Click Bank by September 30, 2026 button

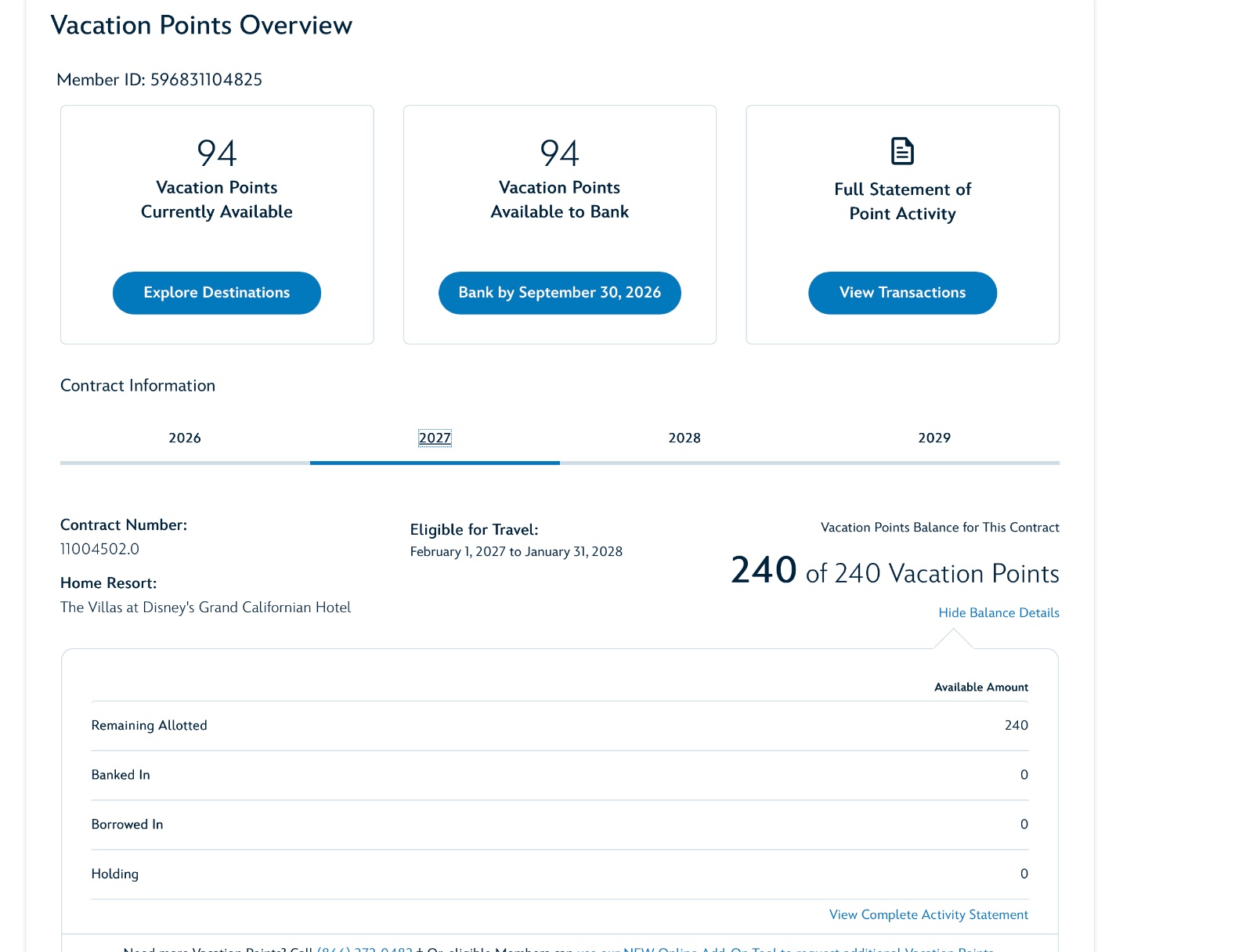point(559,293)
